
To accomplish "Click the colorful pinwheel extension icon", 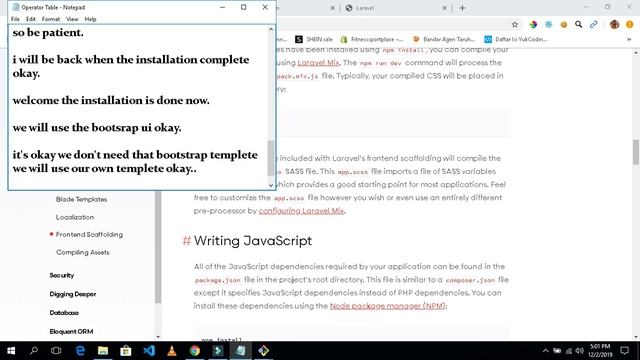I will click(x=533, y=24).
